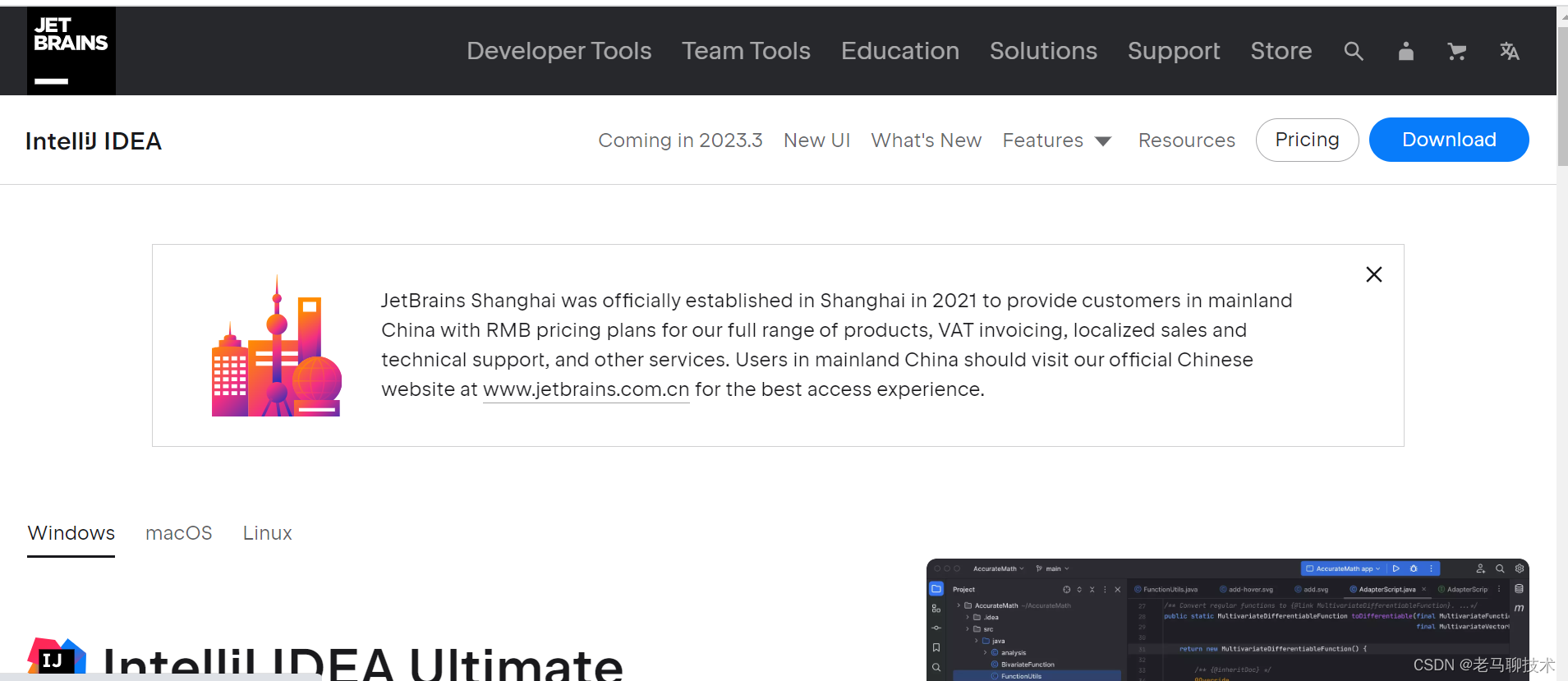Open the Resources link
The image size is (1568, 681).
[1187, 140]
